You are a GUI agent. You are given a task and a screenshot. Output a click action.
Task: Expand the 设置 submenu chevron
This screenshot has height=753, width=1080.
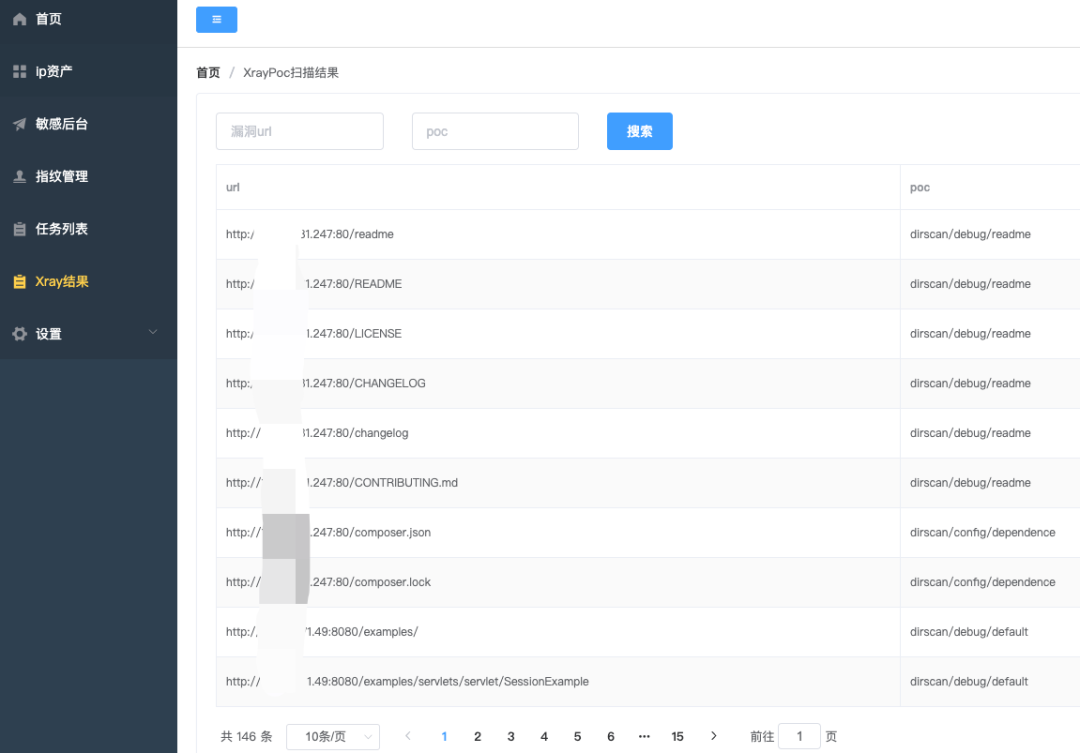coord(153,332)
